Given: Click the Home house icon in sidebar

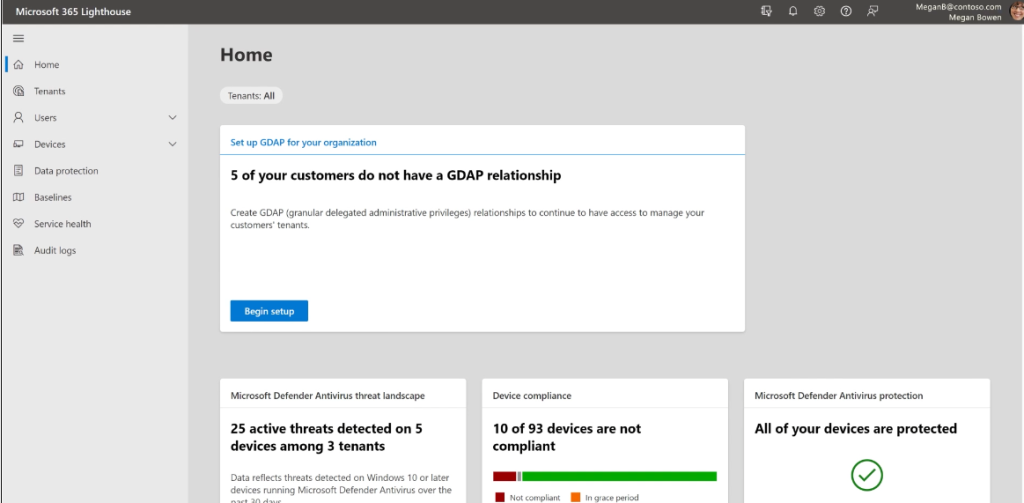Looking at the screenshot, I should [x=18, y=65].
